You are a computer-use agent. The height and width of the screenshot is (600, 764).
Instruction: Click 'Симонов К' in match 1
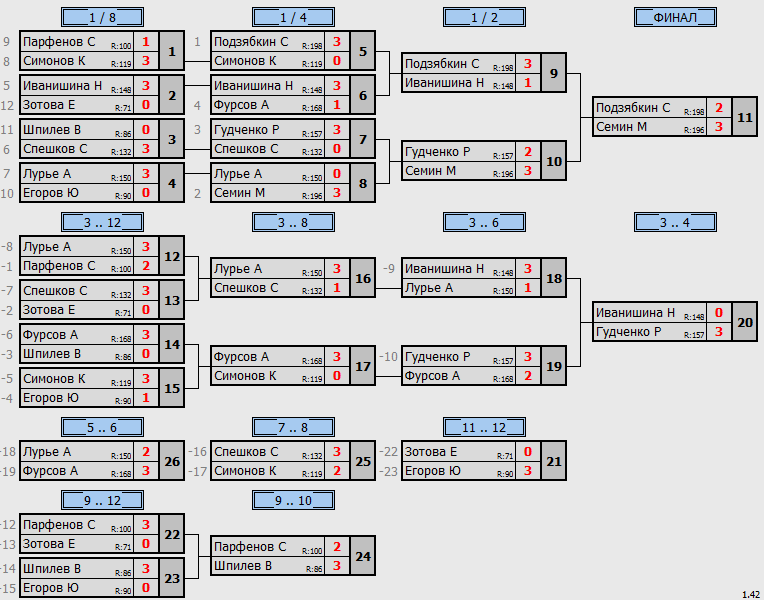pos(54,61)
